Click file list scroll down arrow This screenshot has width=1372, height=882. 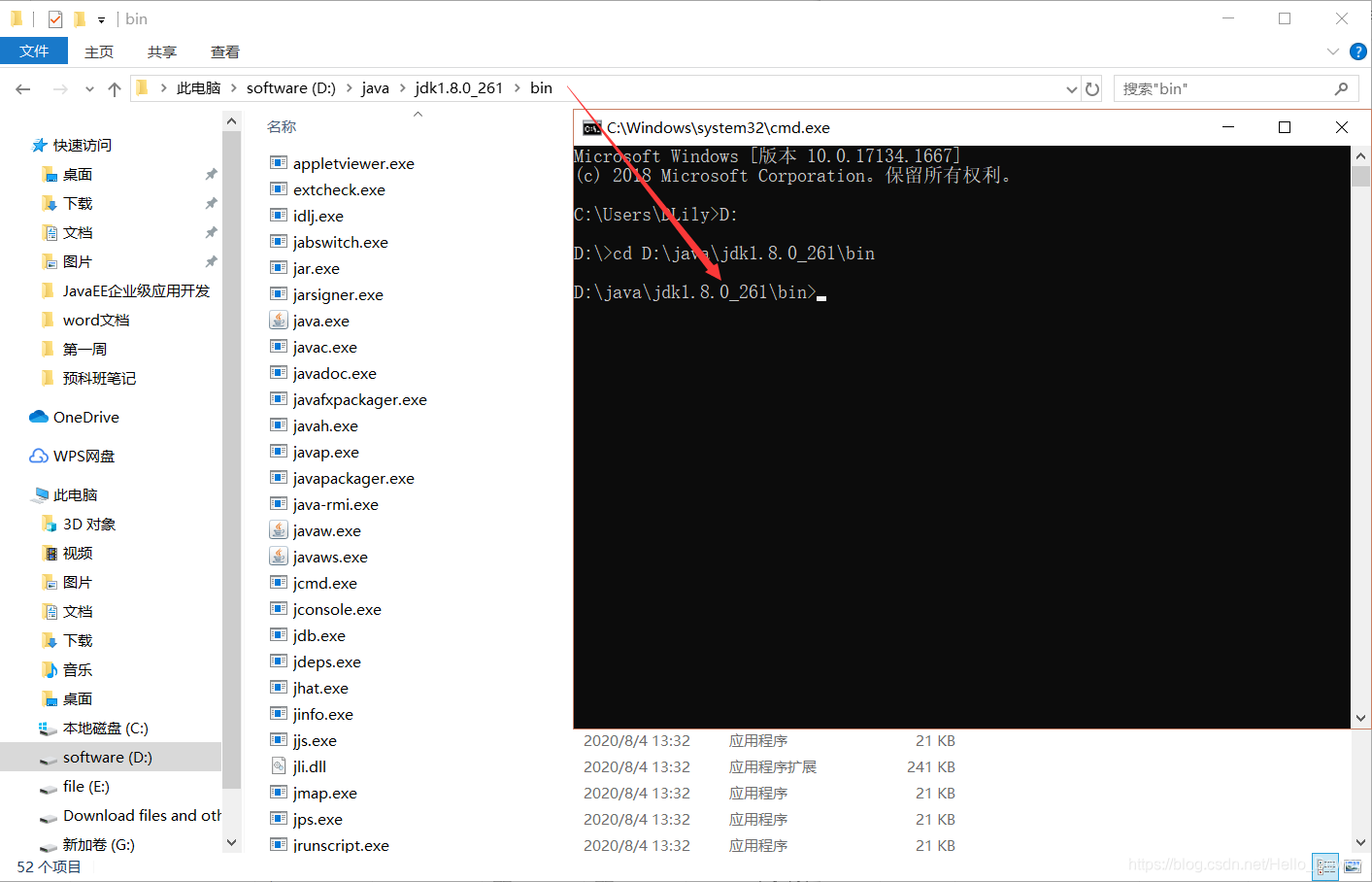pos(1360,842)
